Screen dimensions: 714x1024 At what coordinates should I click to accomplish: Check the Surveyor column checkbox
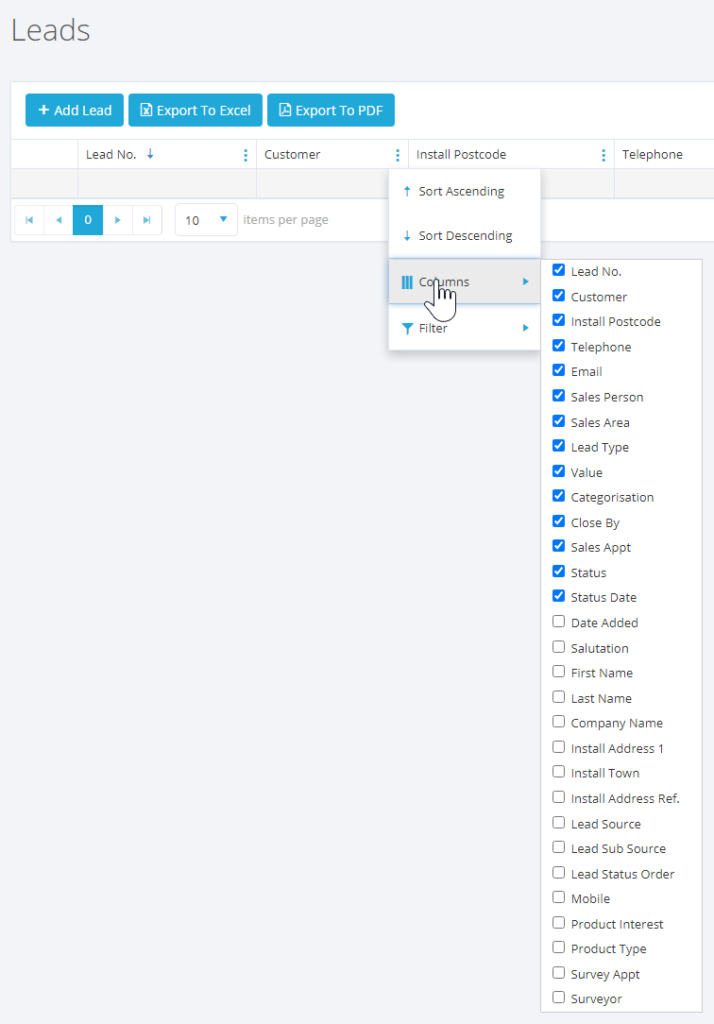[x=559, y=998]
